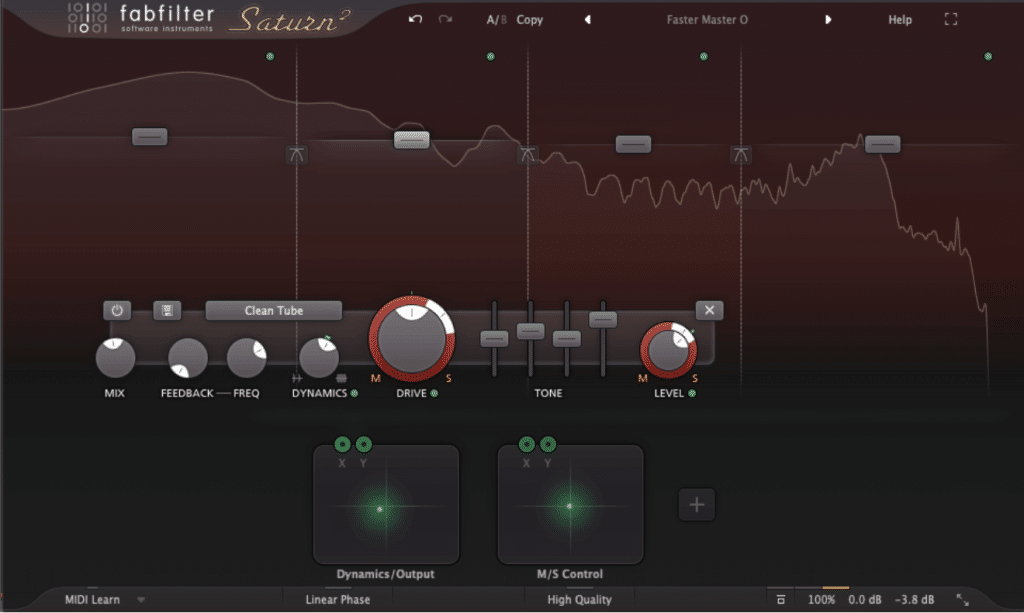1024x613 pixels.
Task: Open the Faster Master O preset menu
Action: (707, 19)
